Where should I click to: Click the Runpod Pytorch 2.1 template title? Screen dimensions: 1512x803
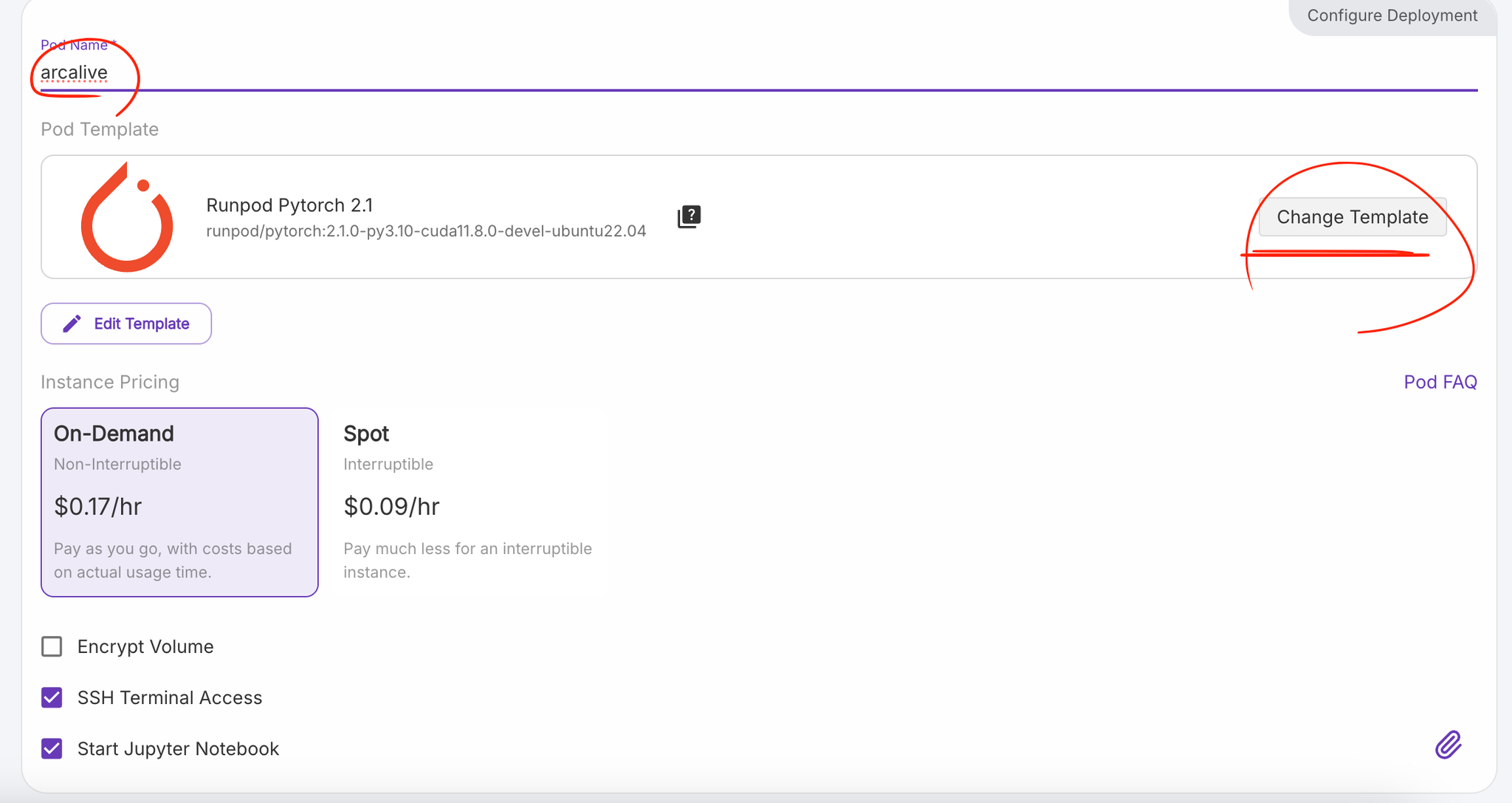(289, 205)
